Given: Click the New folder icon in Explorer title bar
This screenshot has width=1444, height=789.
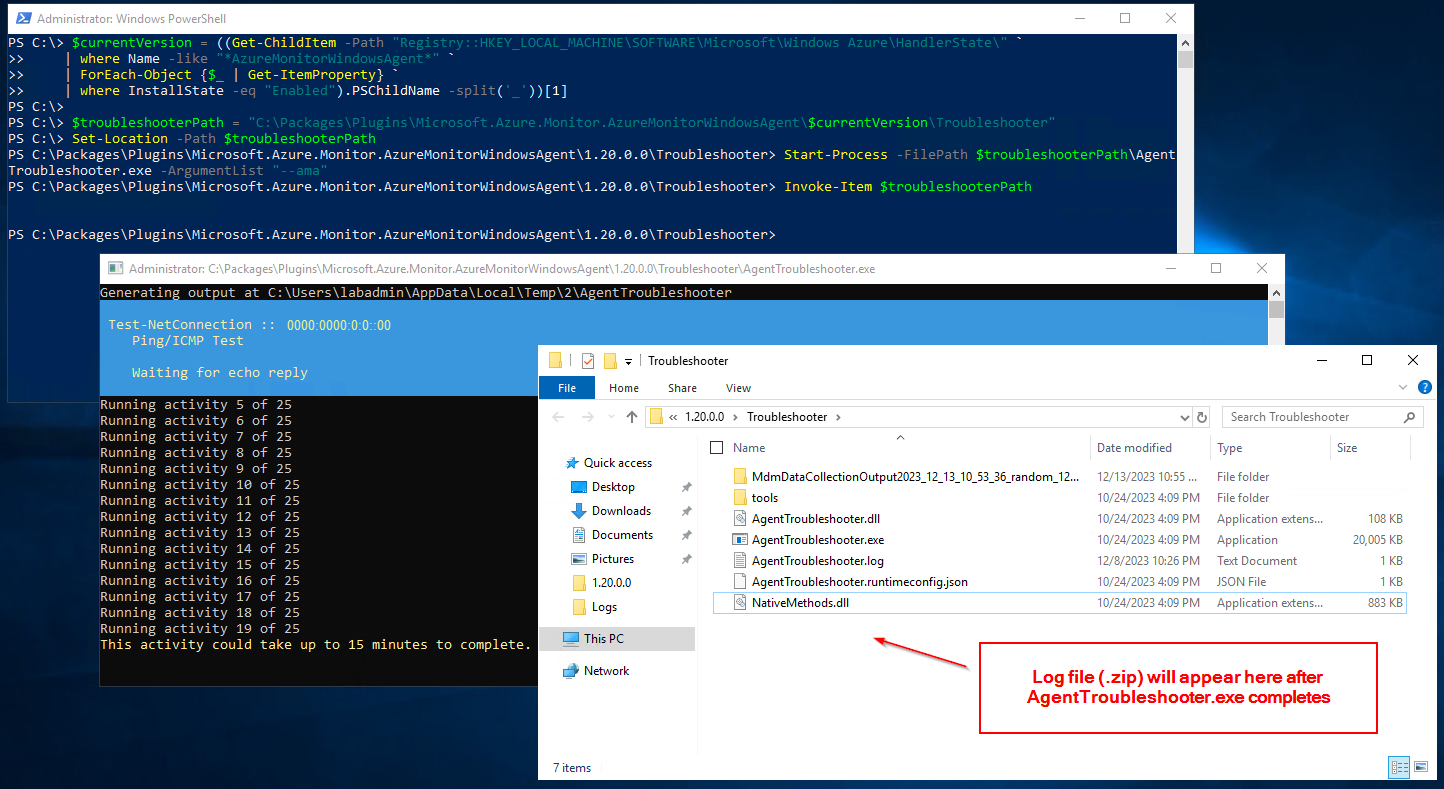Looking at the screenshot, I should [x=609, y=361].
